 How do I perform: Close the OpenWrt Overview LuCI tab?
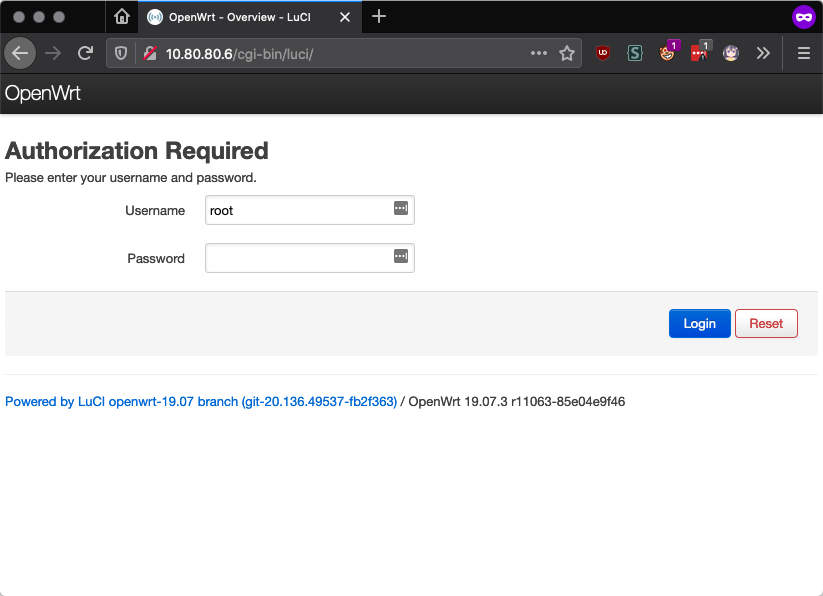[345, 17]
